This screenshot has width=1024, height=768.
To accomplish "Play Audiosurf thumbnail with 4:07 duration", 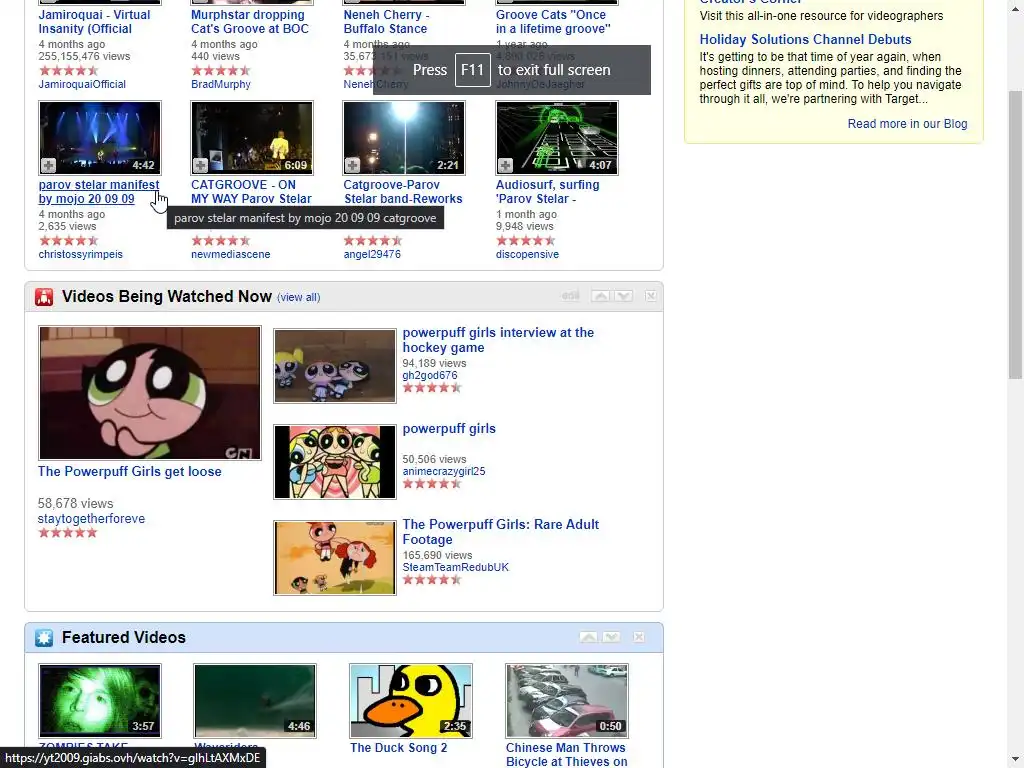I will pyautogui.click(x=557, y=138).
